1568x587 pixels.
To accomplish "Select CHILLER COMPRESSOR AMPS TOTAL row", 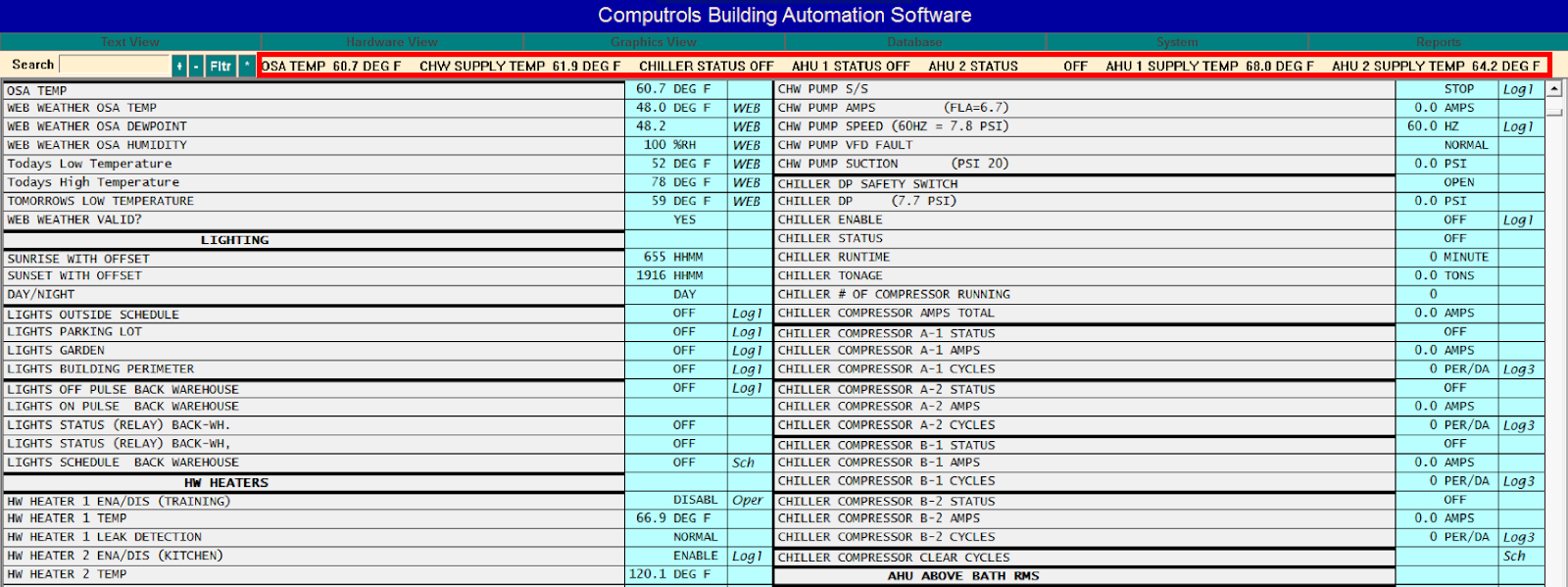I will tap(1084, 314).
